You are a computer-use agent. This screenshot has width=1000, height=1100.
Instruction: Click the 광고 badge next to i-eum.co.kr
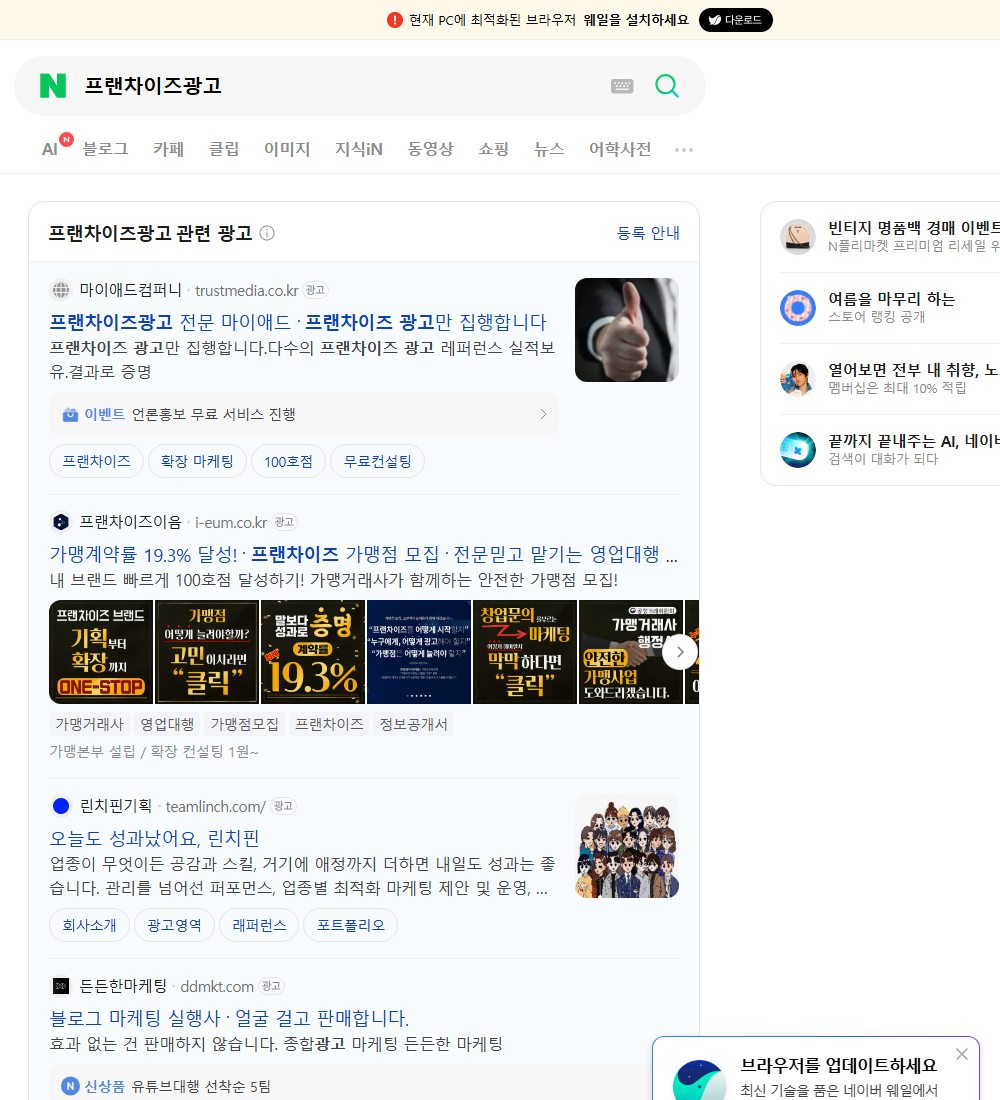coord(284,522)
